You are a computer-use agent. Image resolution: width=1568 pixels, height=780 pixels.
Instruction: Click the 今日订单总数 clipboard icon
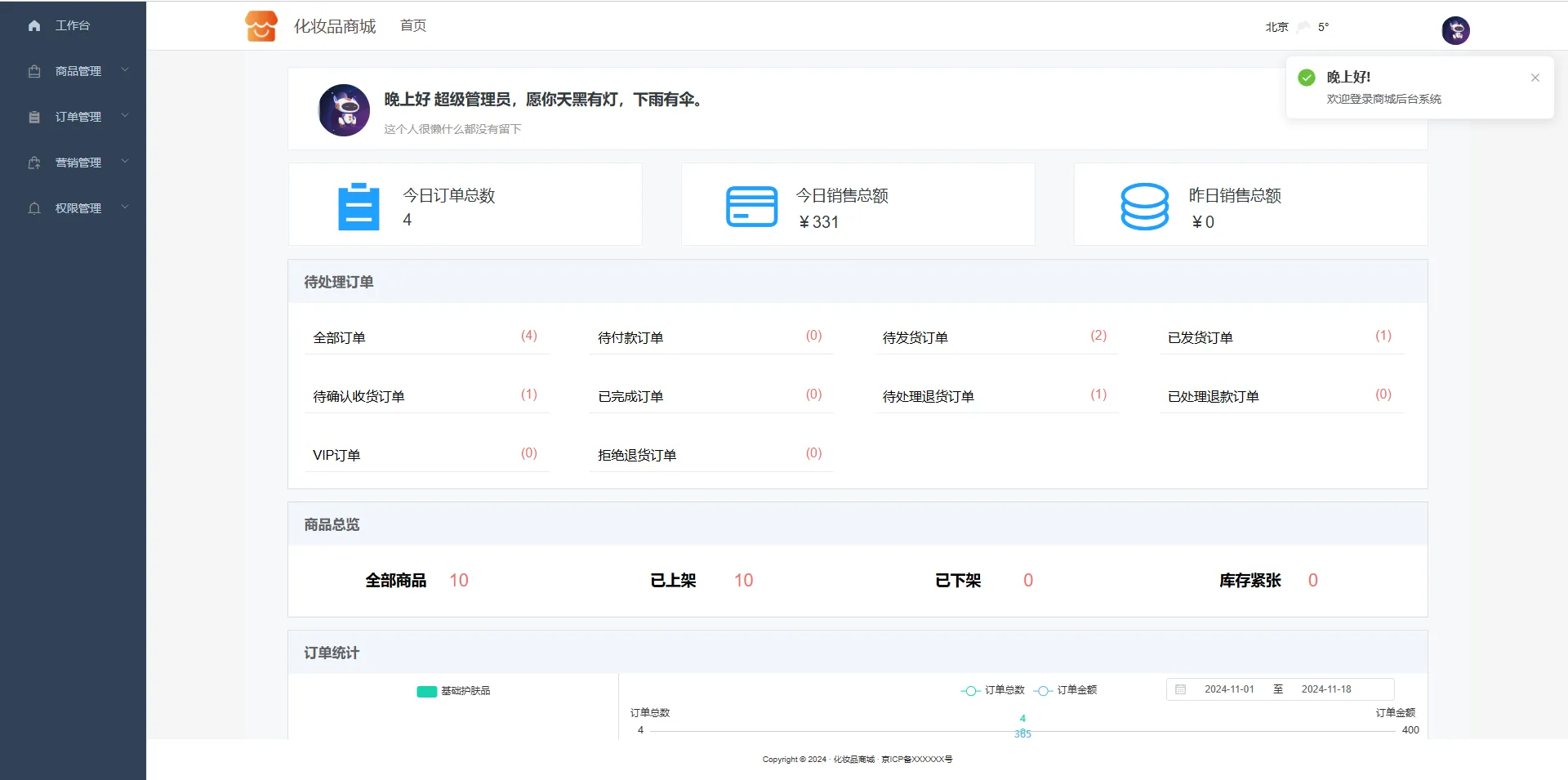359,207
